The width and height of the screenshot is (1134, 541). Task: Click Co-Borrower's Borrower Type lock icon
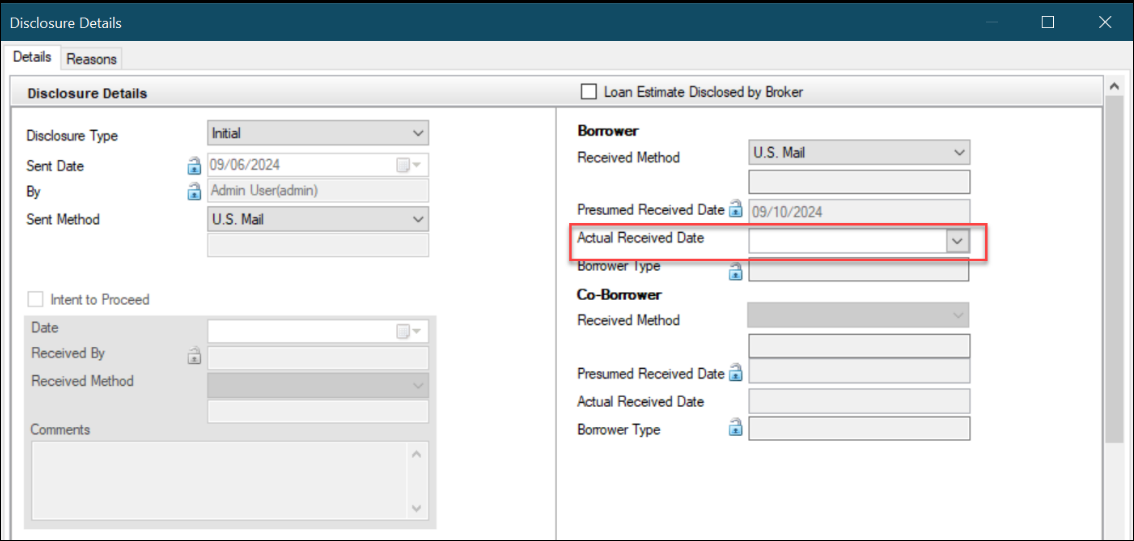pyautogui.click(x=736, y=428)
